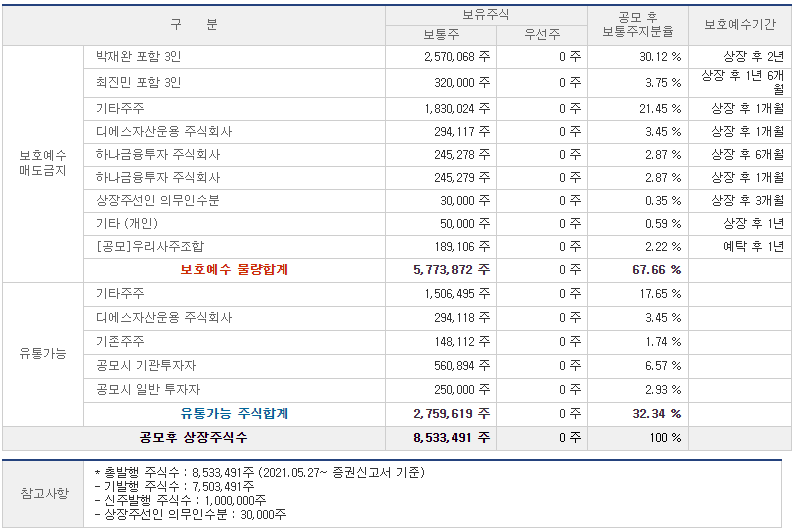Viewport: 795px width, 529px height.
Task: Select 하나금융투자 value '245,278 주'
Action: tap(462, 155)
